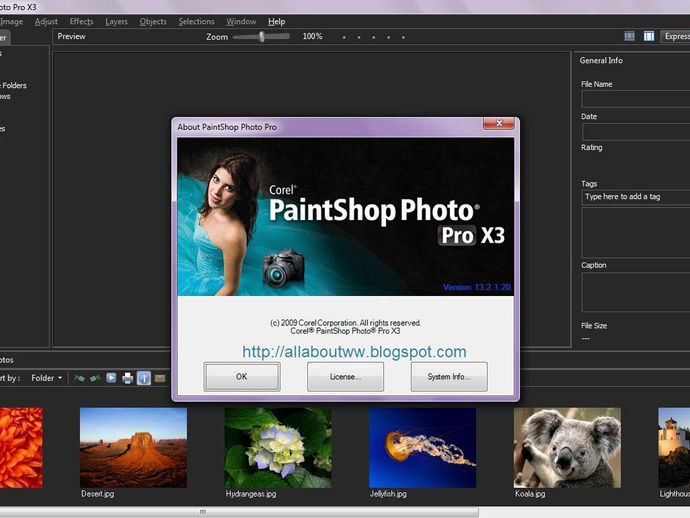Screen dimensions: 690x518
Task: Click the Version 13.2.1.20 text
Action: [x=477, y=287]
